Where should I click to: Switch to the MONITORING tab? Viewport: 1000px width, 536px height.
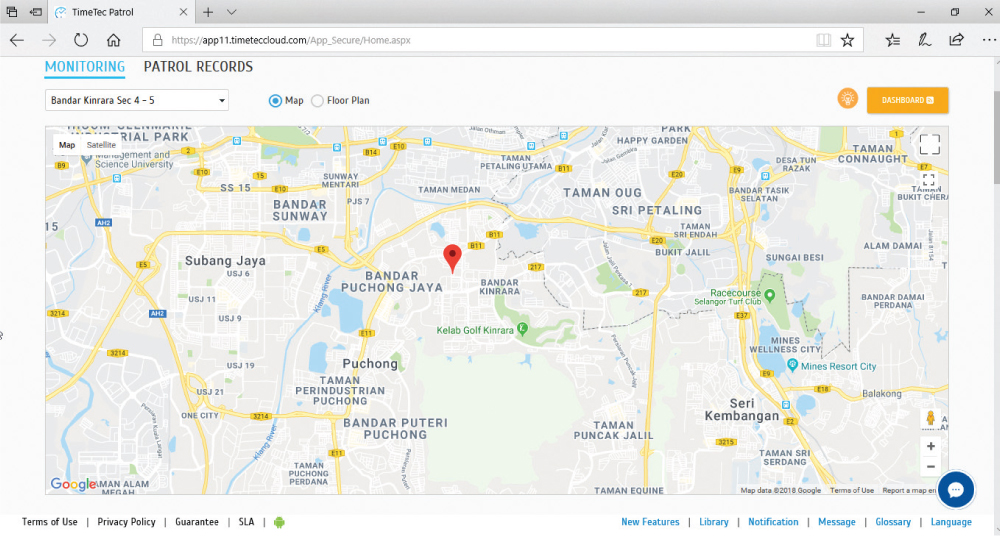click(x=85, y=66)
